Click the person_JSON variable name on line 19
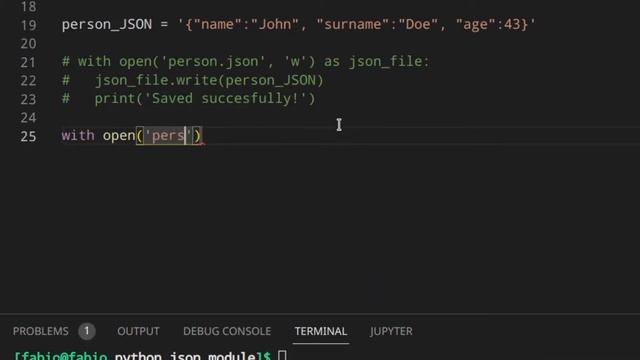640x360 pixels. click(107, 24)
